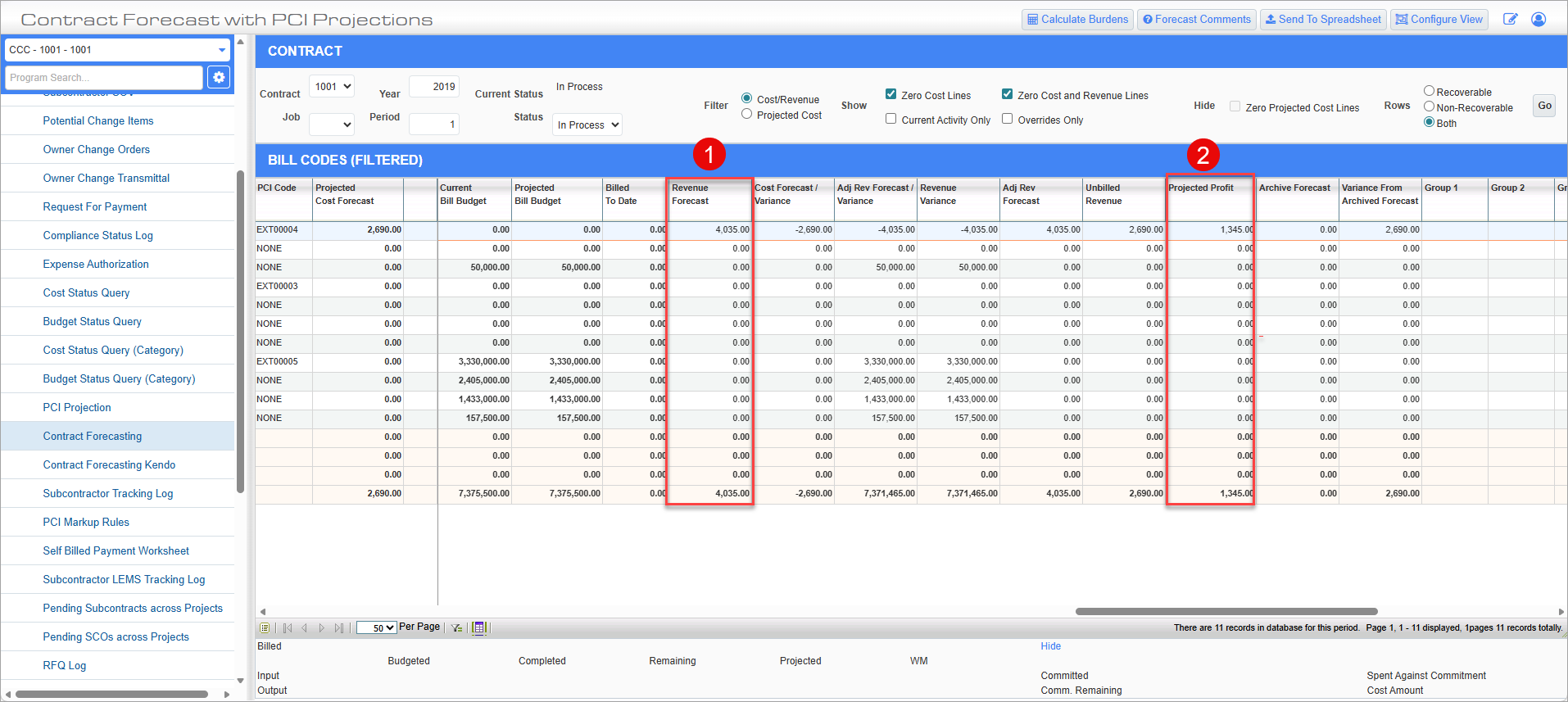Open Budget Status Query (Category) in sidebar
This screenshot has height=702, width=1568.
coord(119,378)
